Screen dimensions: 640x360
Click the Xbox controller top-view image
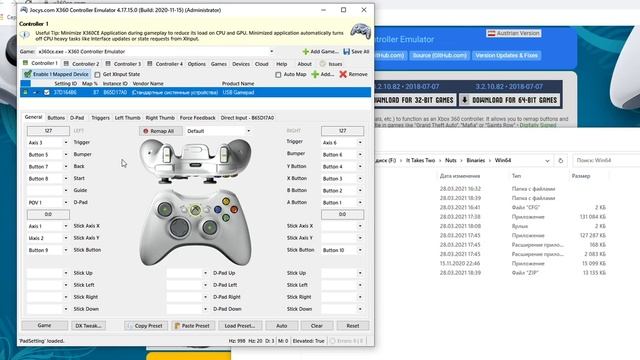[x=195, y=161]
